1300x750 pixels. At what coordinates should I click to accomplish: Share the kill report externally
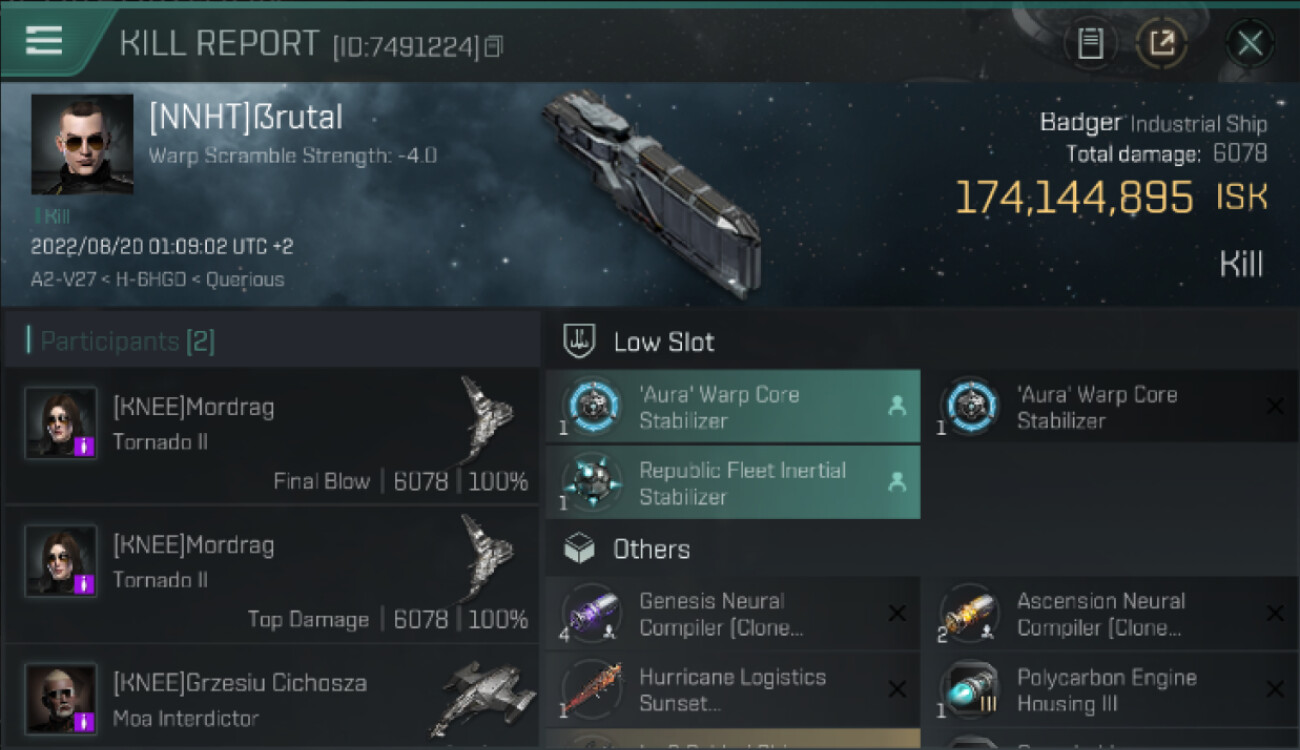[x=1162, y=43]
